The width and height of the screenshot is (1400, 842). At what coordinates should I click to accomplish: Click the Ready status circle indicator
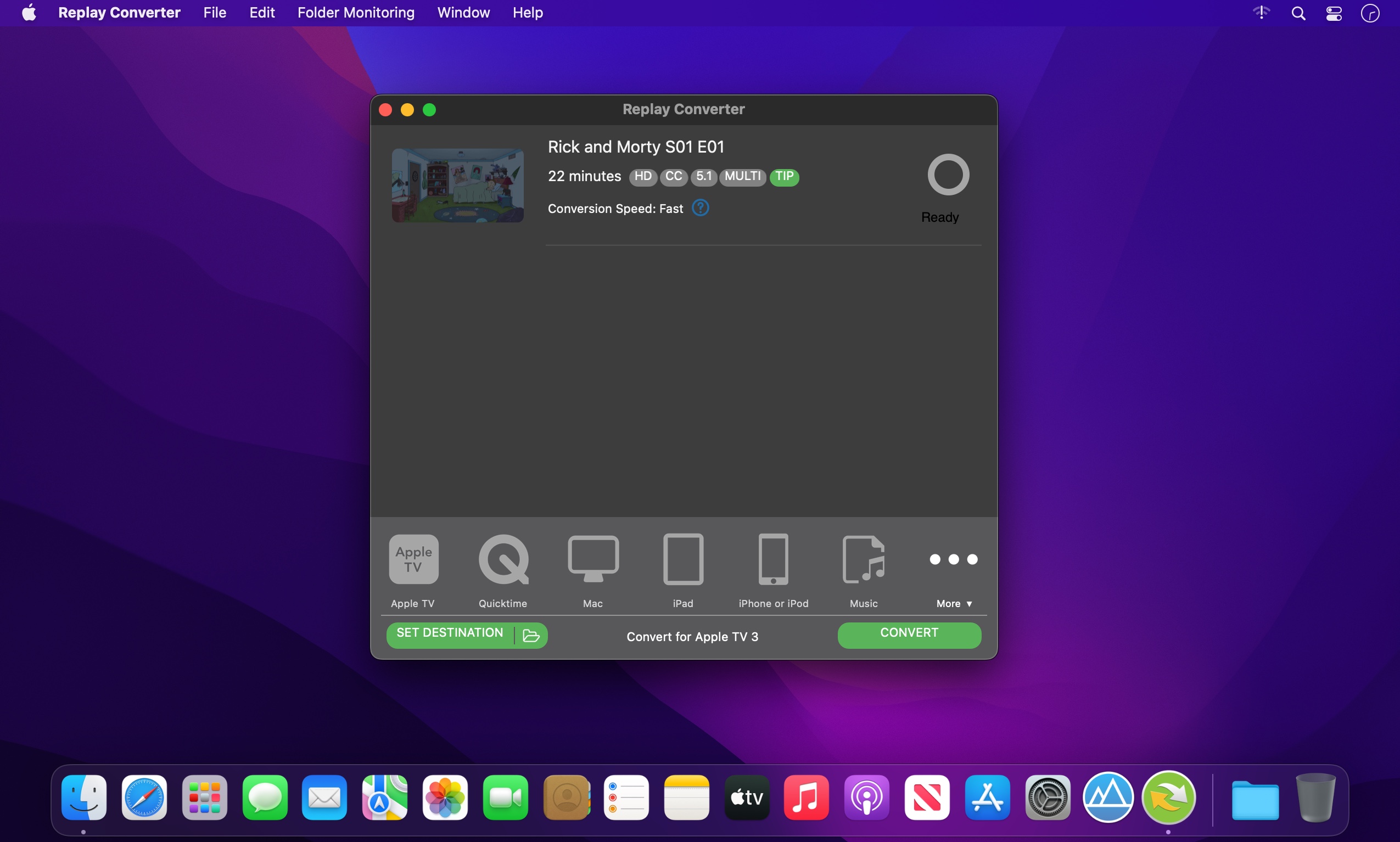click(948, 175)
